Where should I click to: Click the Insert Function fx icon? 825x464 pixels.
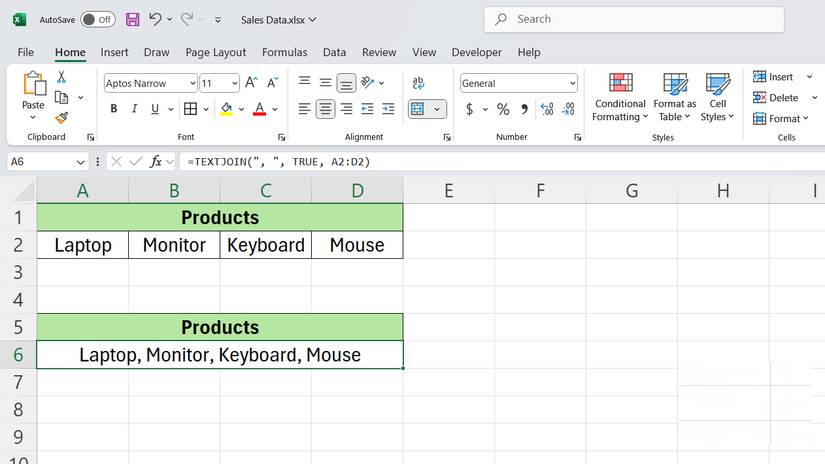click(x=156, y=162)
